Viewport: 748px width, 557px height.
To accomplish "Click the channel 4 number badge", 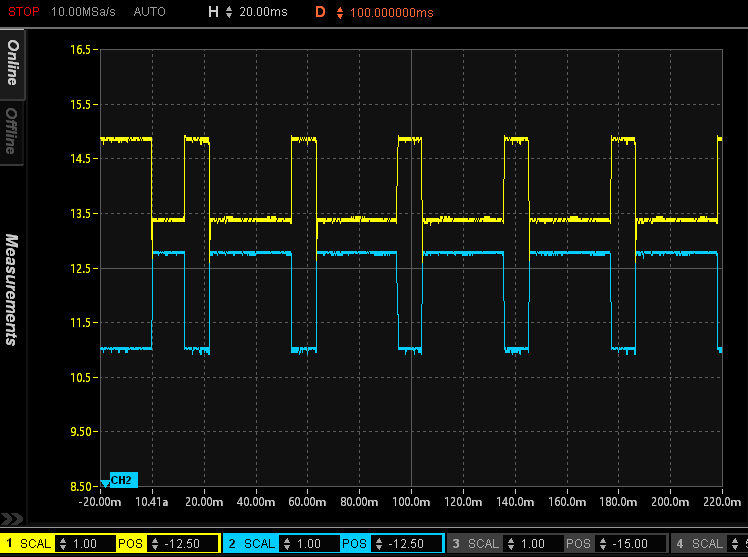I will (x=679, y=543).
